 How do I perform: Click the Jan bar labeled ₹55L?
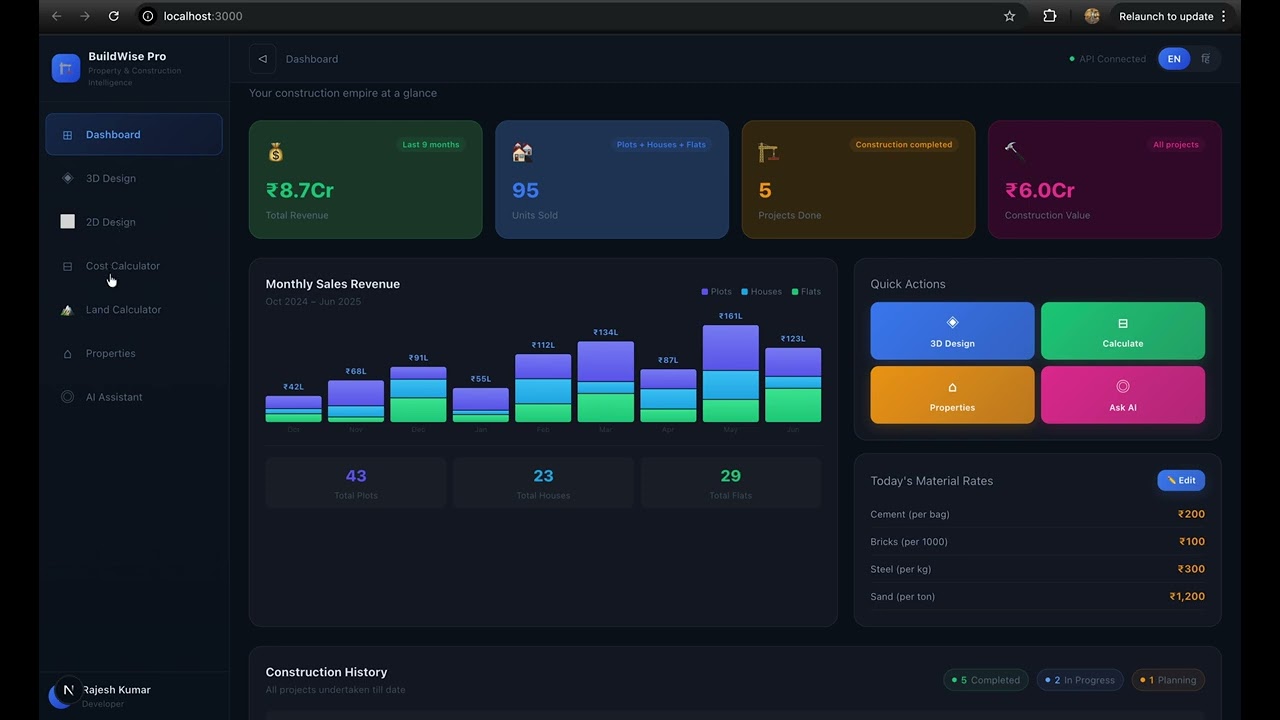[x=481, y=405]
